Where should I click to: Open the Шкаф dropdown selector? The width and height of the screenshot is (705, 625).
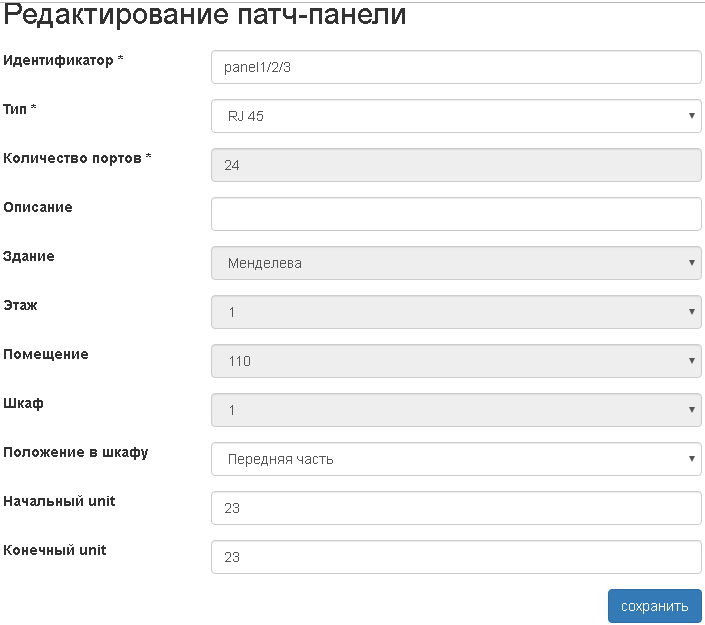[x=456, y=410]
